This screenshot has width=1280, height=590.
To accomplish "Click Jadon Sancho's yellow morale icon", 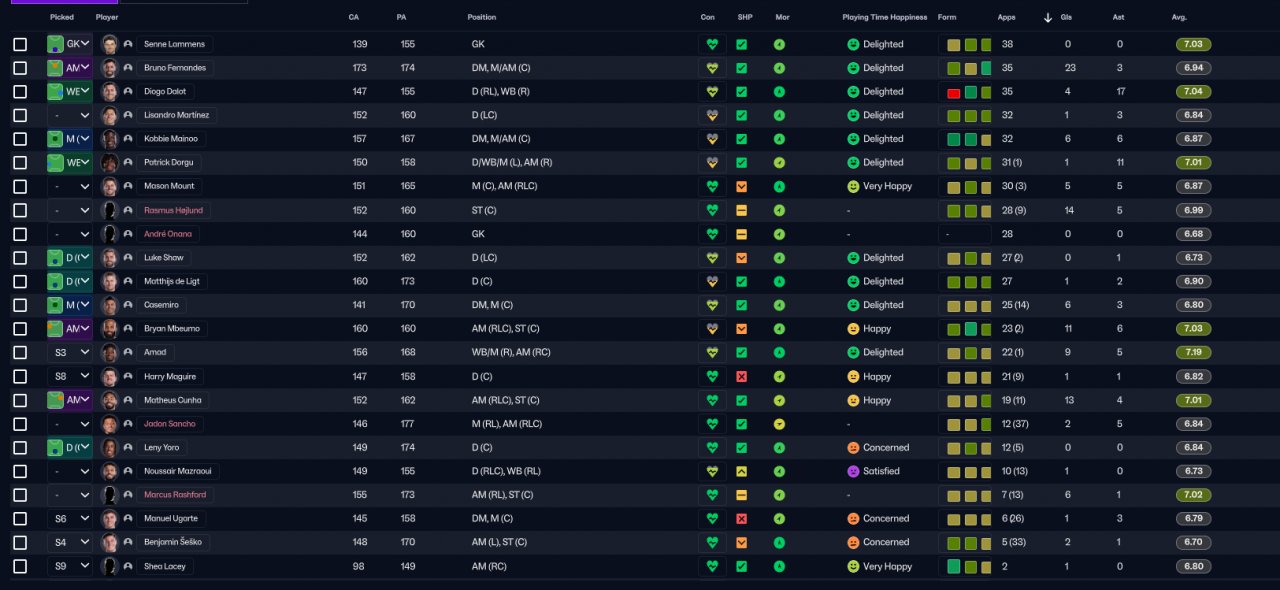I will point(779,424).
